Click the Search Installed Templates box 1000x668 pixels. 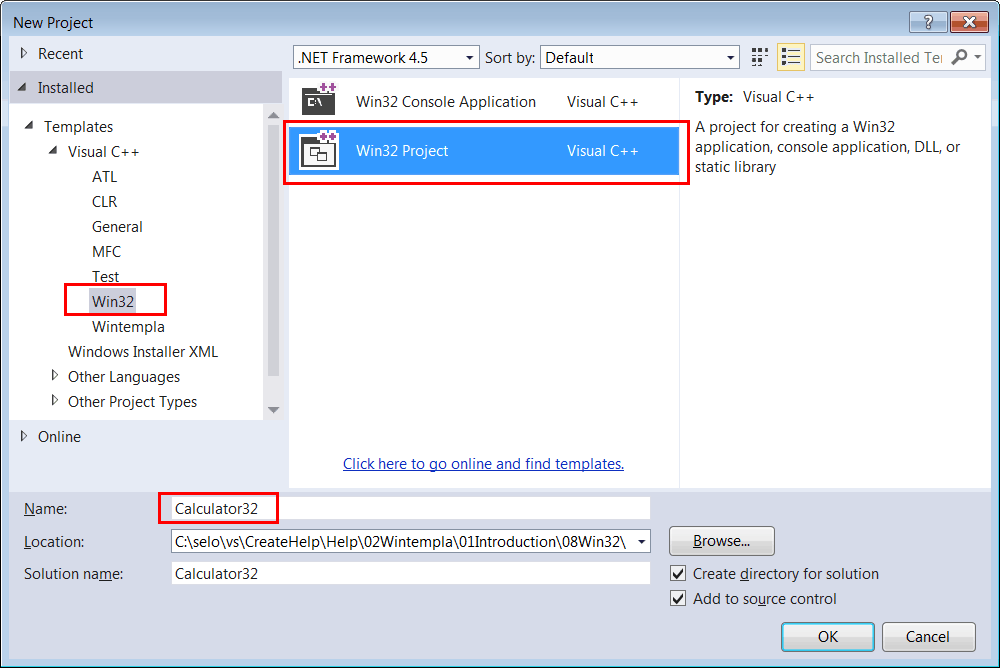pos(879,57)
